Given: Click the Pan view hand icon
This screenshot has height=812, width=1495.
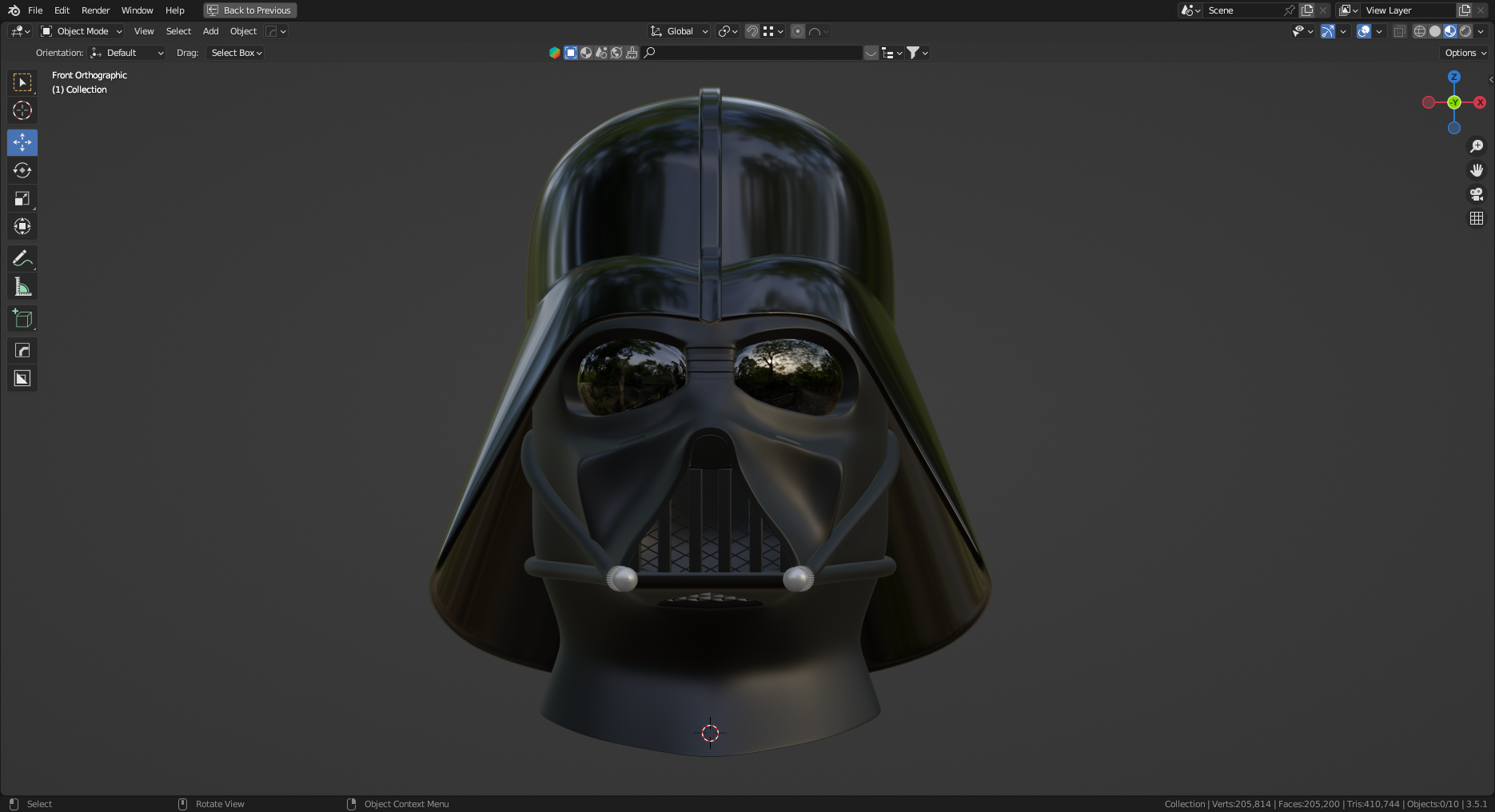Looking at the screenshot, I should click(x=1477, y=170).
